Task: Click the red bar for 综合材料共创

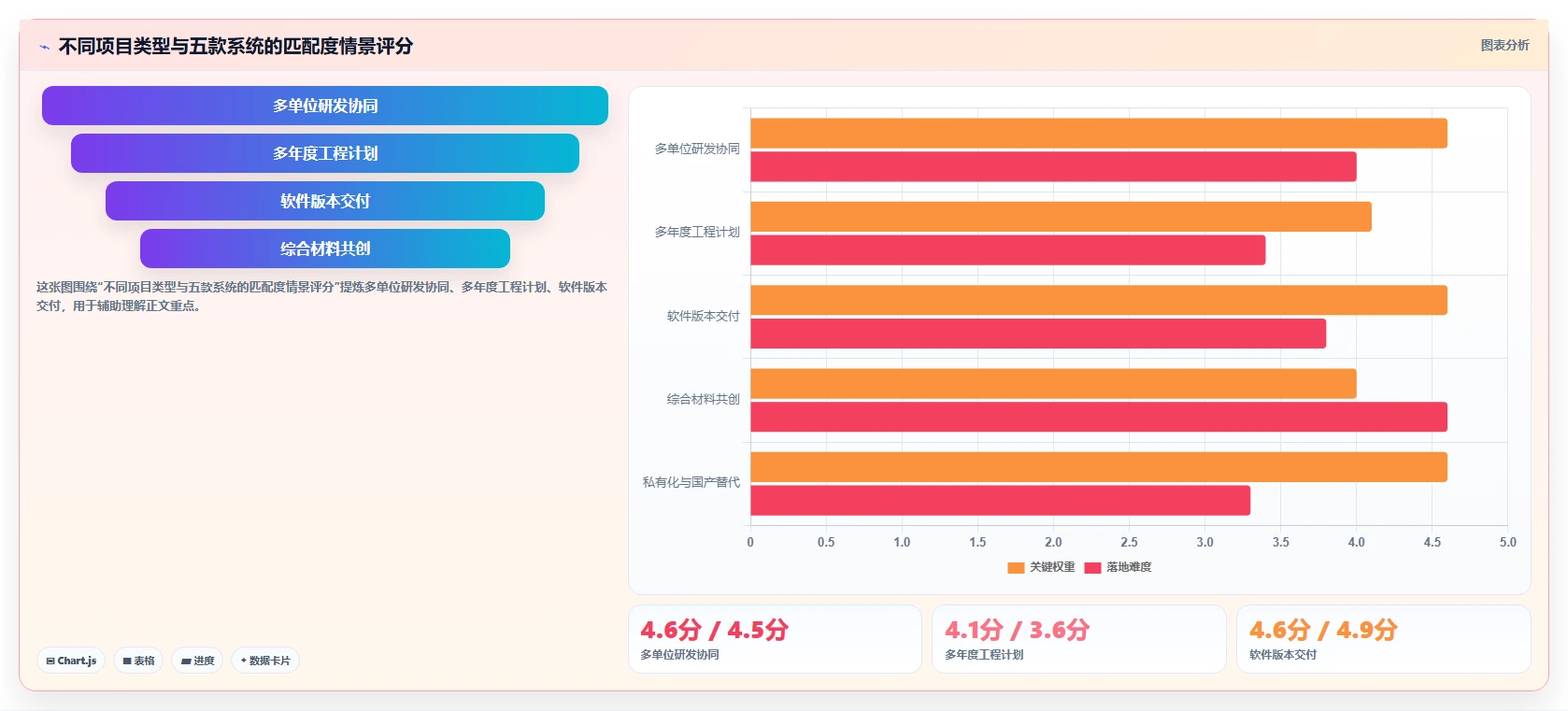Action: pos(1099,417)
